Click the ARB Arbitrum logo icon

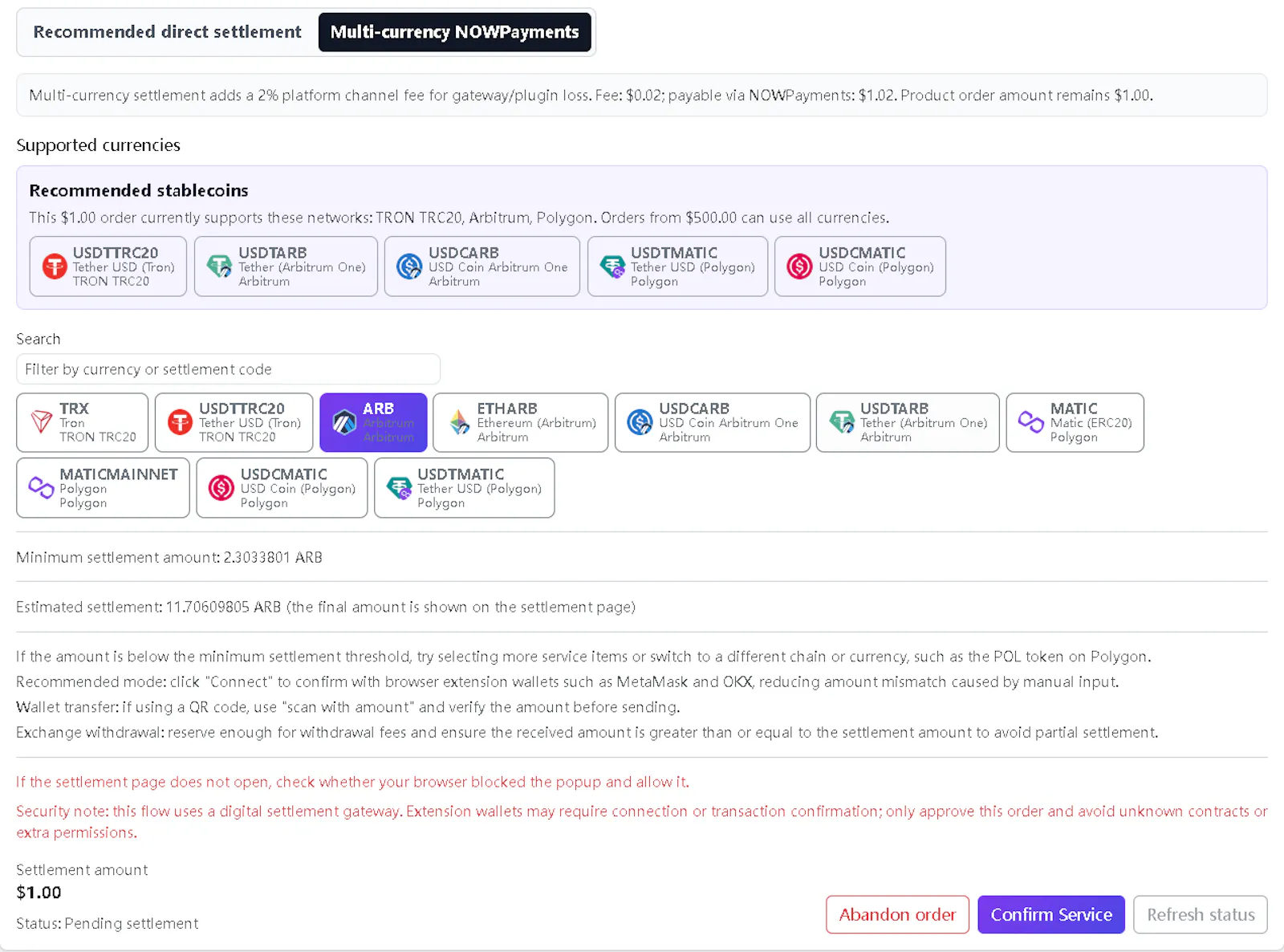(x=344, y=421)
